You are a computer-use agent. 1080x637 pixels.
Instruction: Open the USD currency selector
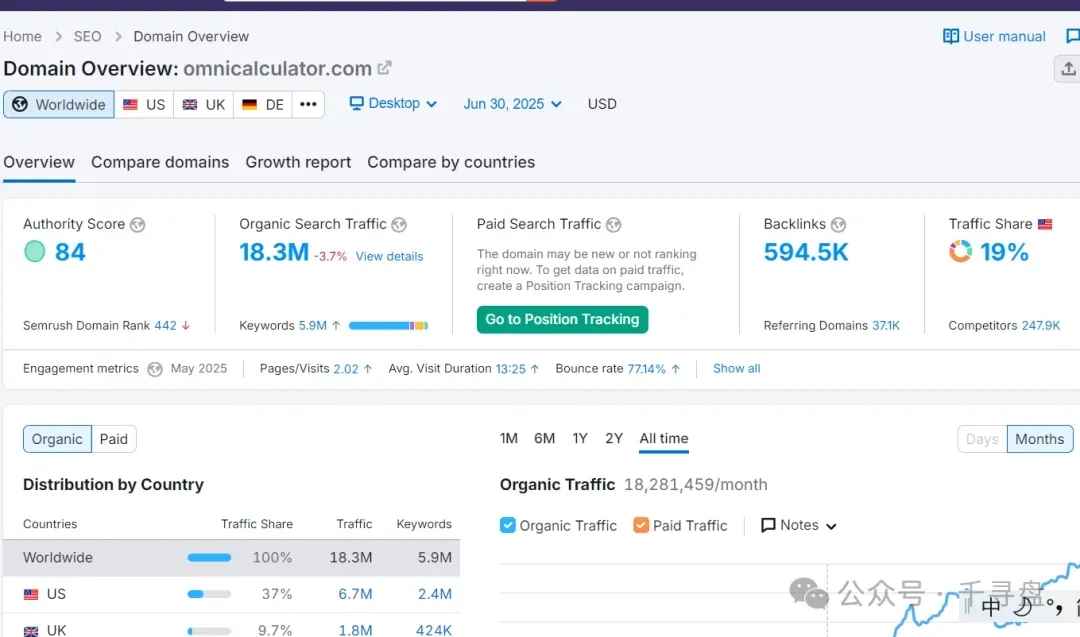coord(602,104)
